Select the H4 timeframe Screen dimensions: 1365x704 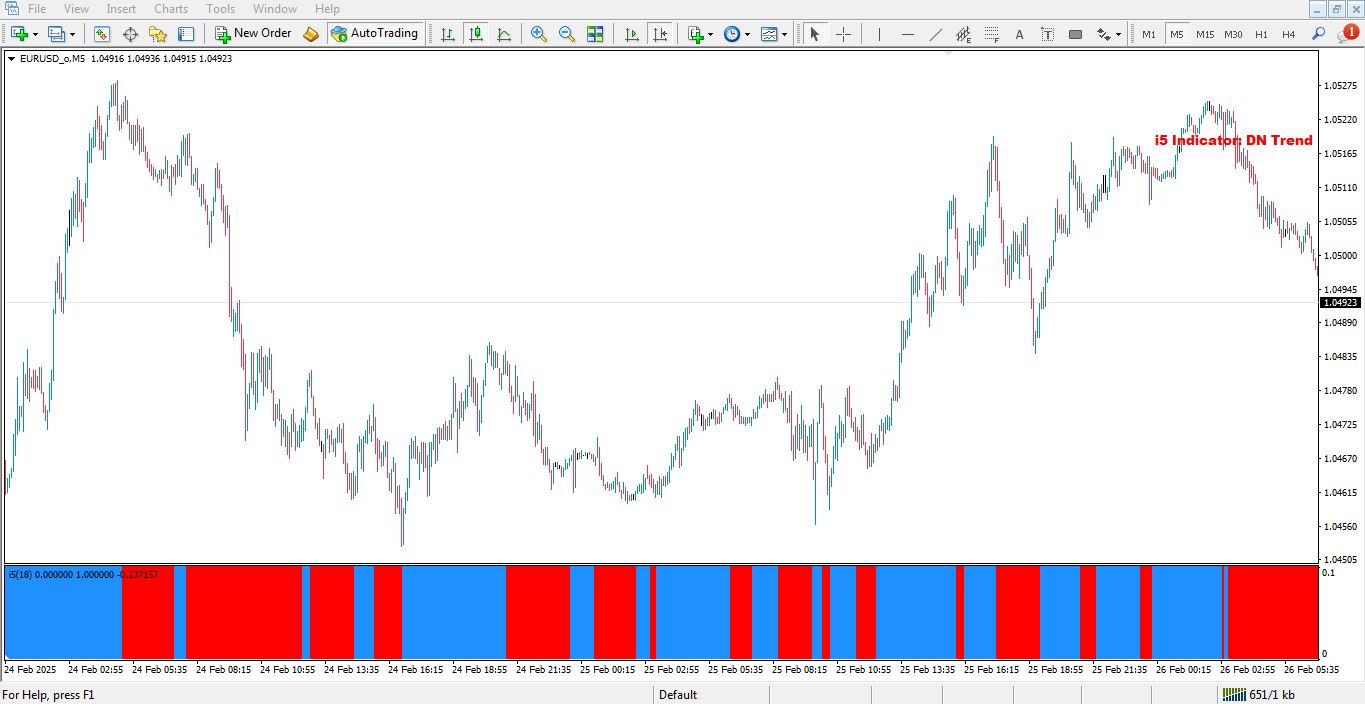[1289, 34]
